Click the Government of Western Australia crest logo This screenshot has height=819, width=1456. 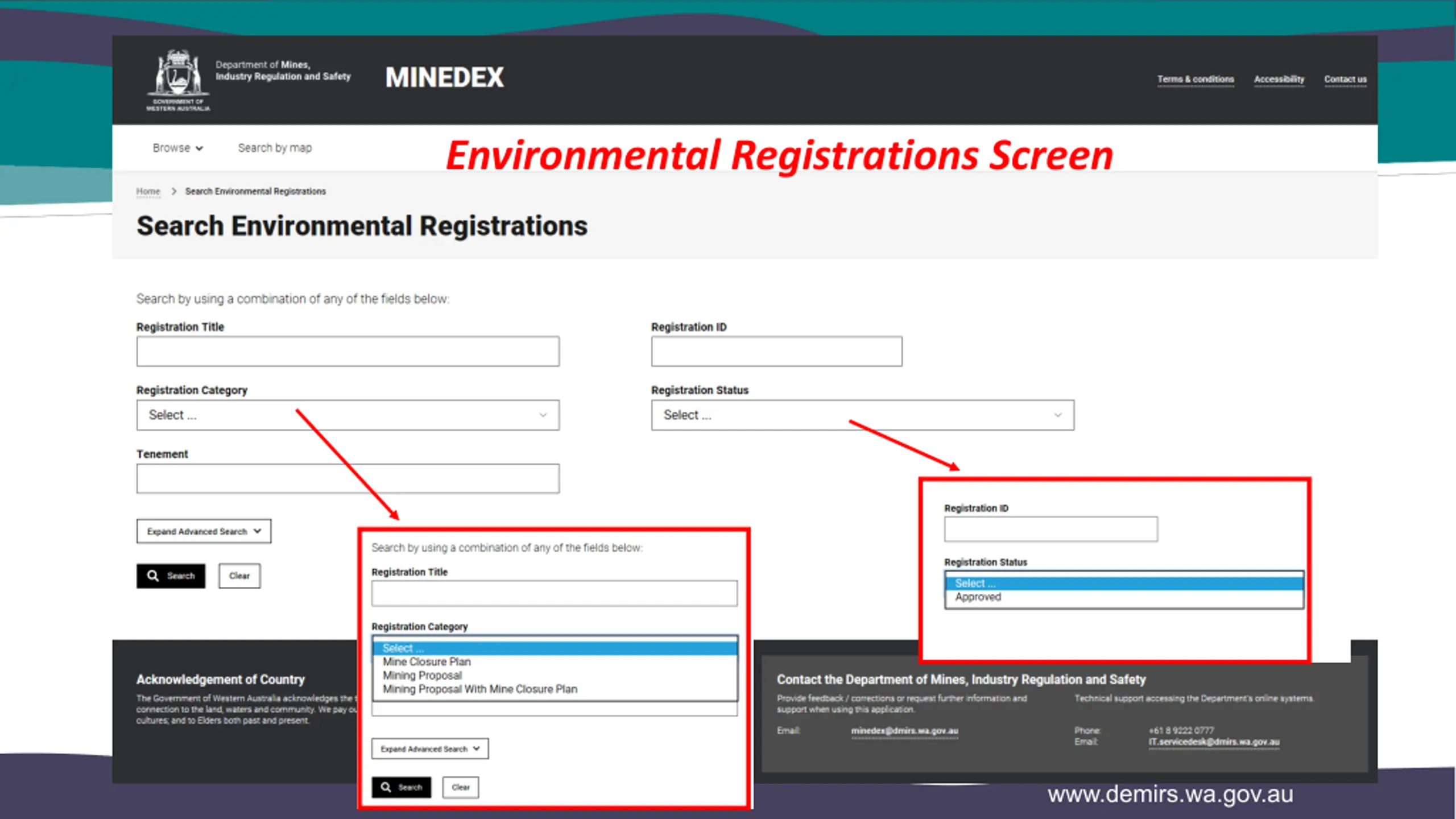(179, 80)
